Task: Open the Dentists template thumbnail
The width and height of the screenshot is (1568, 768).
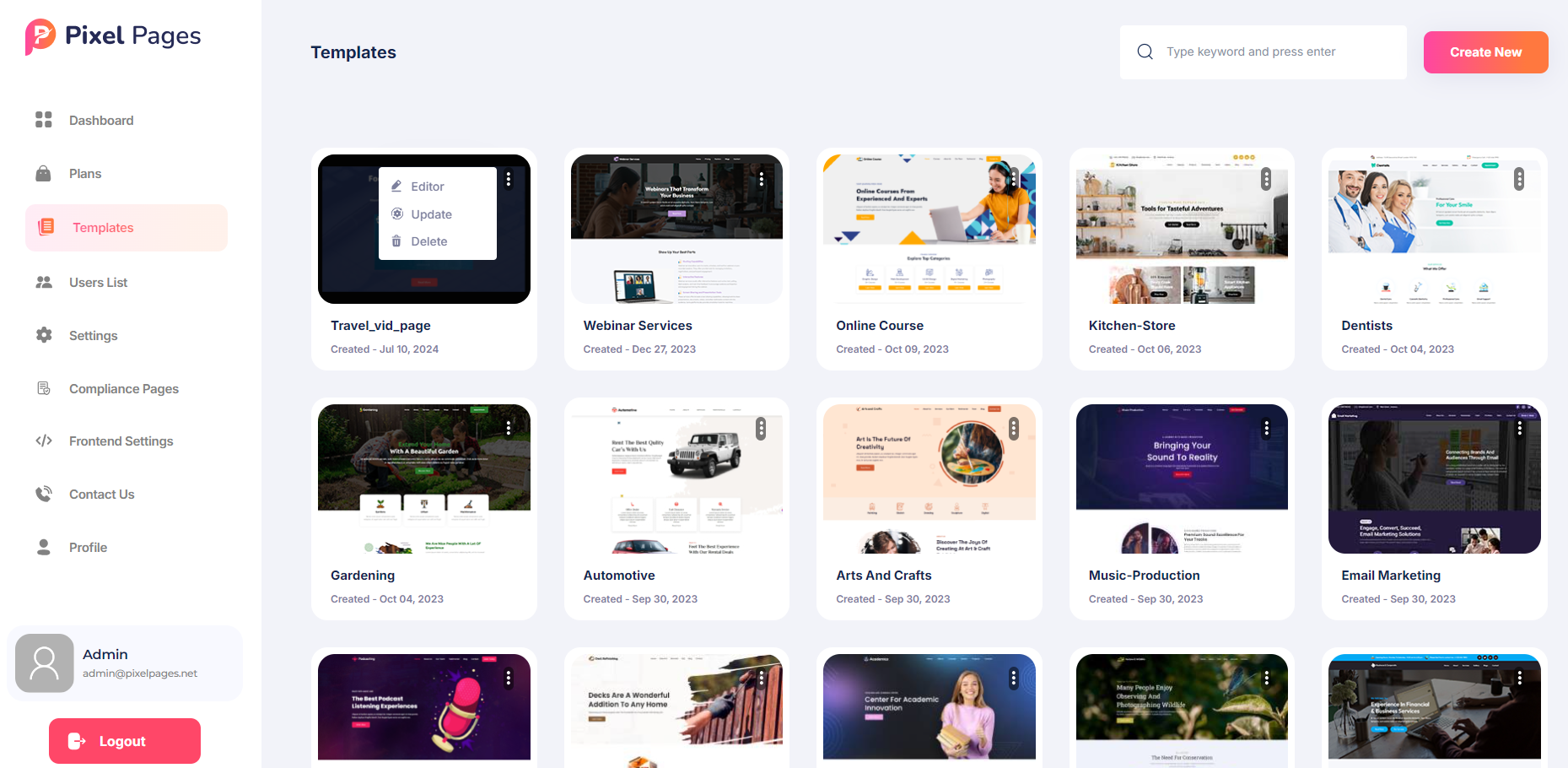Action: [x=1435, y=229]
